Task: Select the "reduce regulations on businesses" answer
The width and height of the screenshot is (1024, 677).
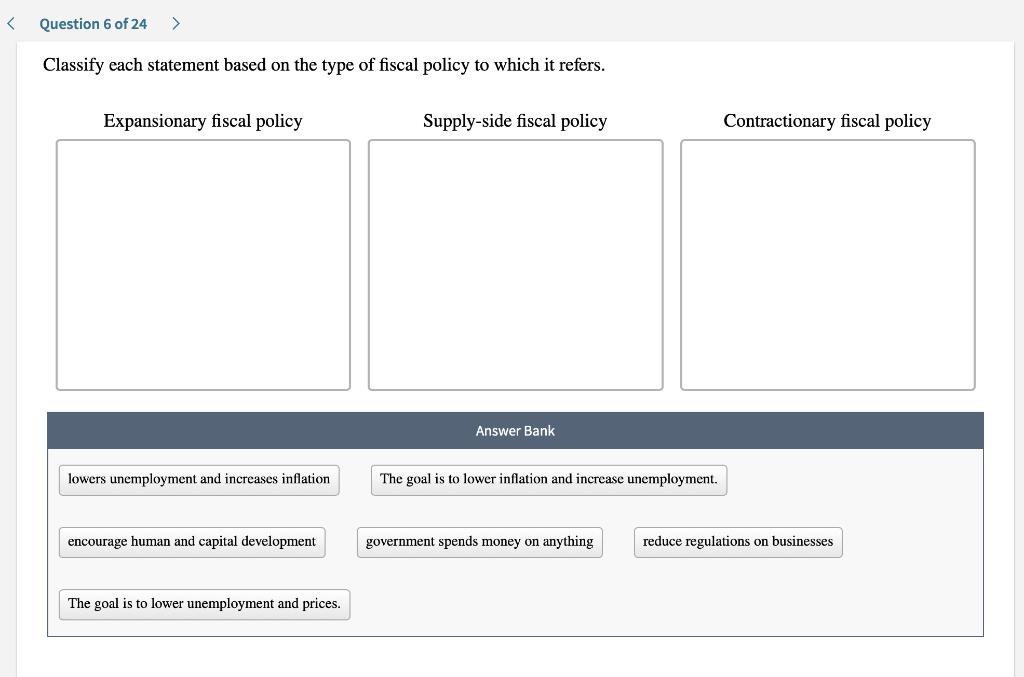Action: pyautogui.click(x=738, y=542)
